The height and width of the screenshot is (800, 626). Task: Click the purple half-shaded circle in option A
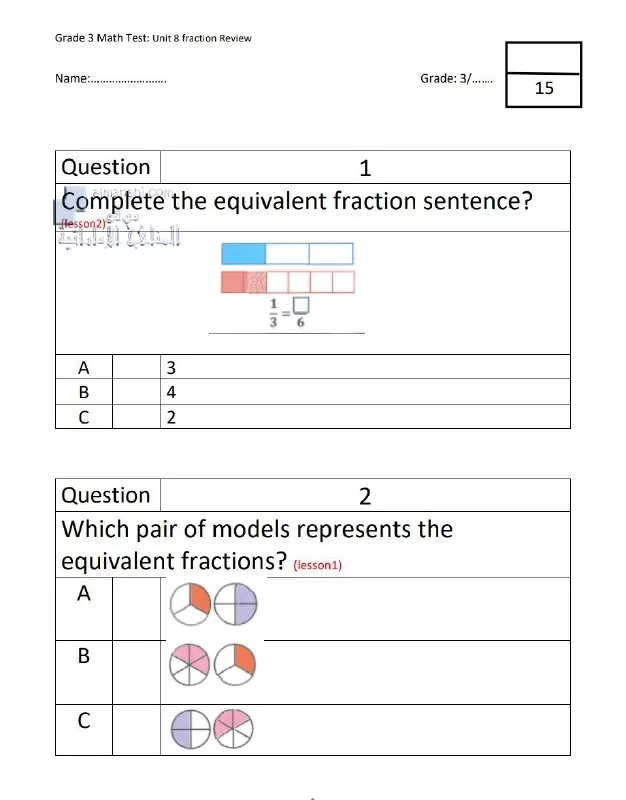coord(235,604)
